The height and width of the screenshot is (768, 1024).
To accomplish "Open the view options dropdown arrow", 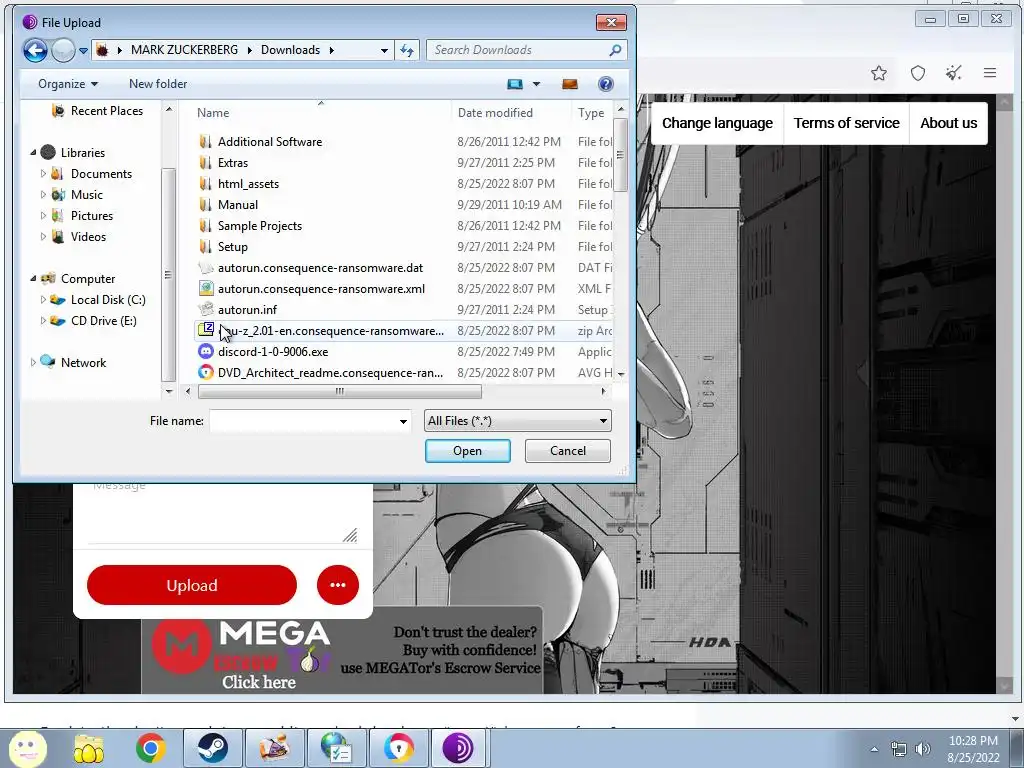I will pos(536,84).
